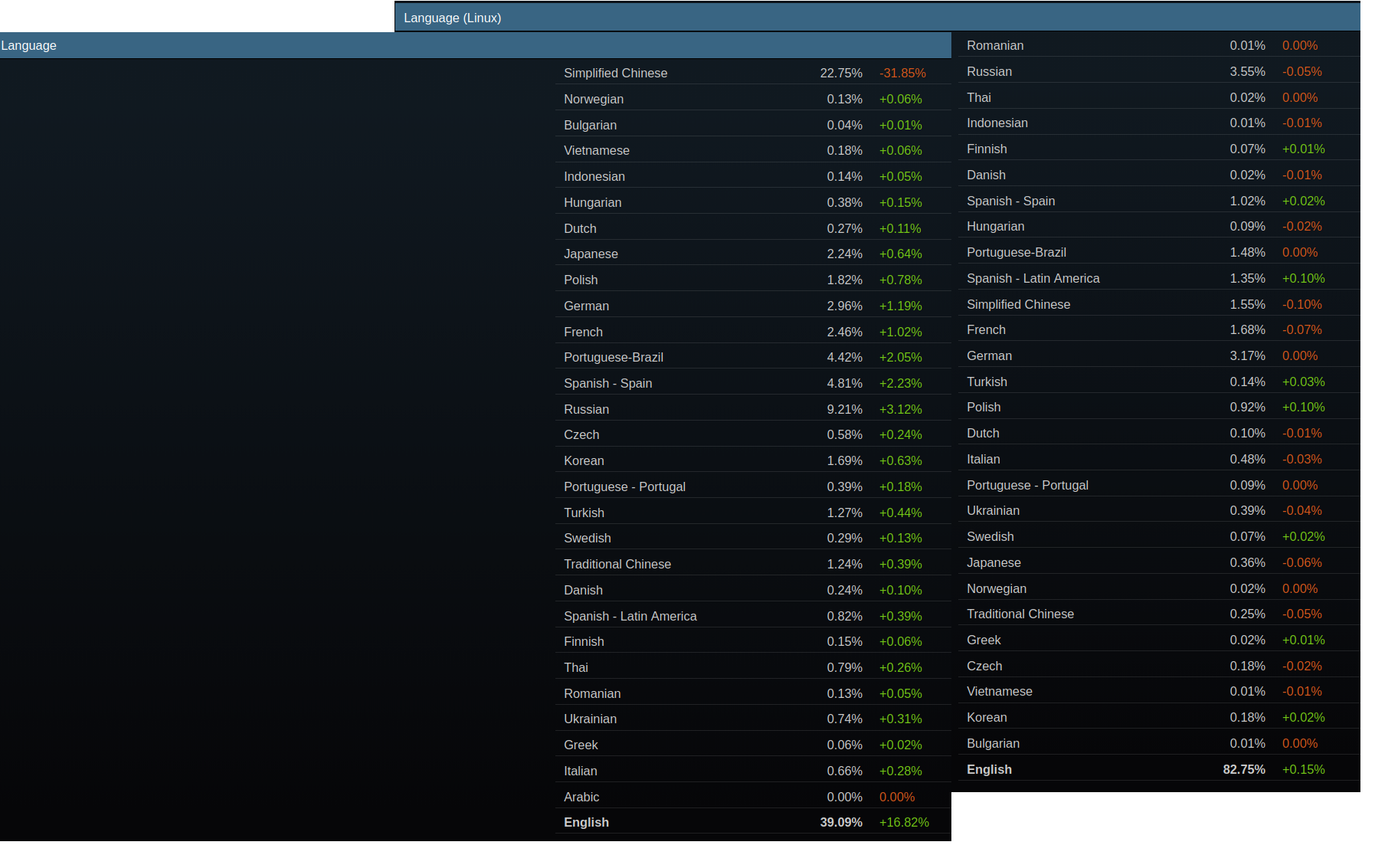Click the "+16.82%" change figure

[x=904, y=822]
